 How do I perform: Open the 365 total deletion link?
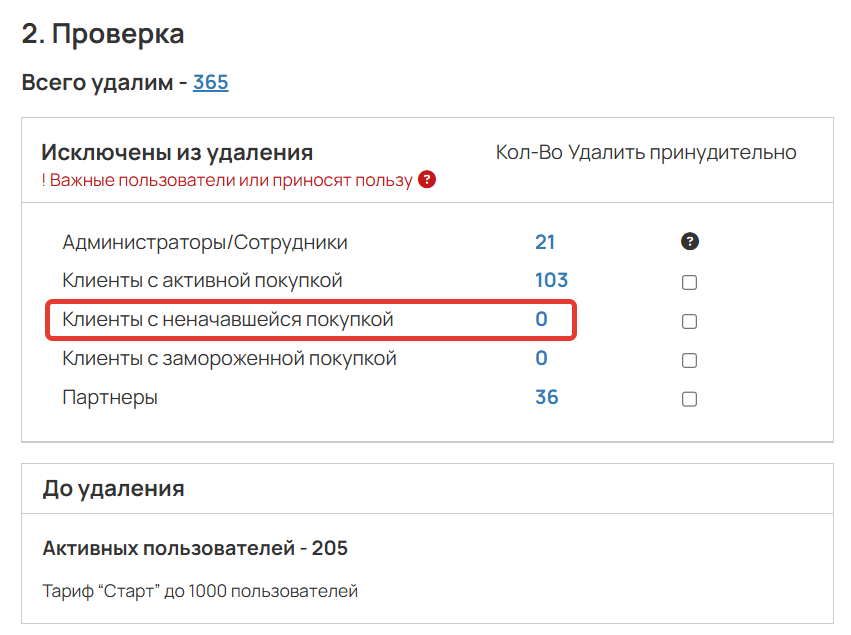[210, 83]
